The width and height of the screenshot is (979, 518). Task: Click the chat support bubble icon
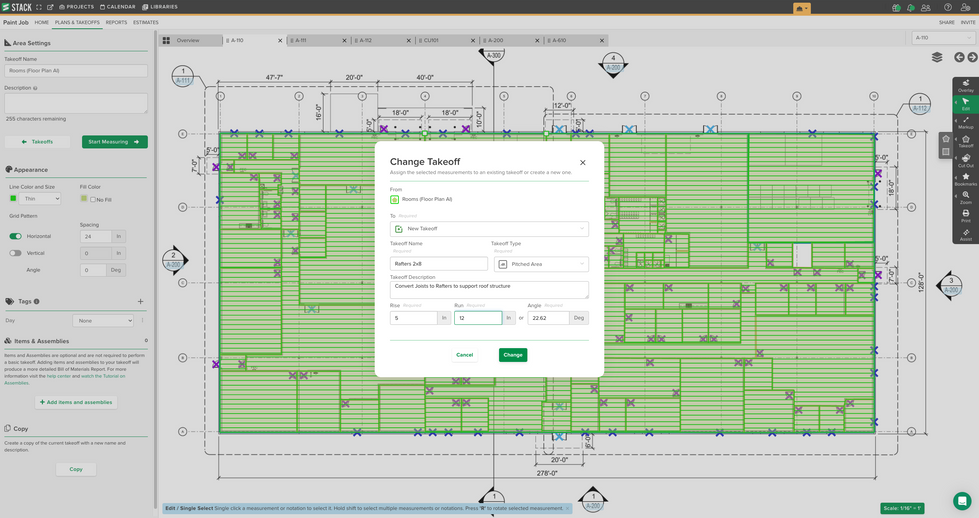point(961,501)
